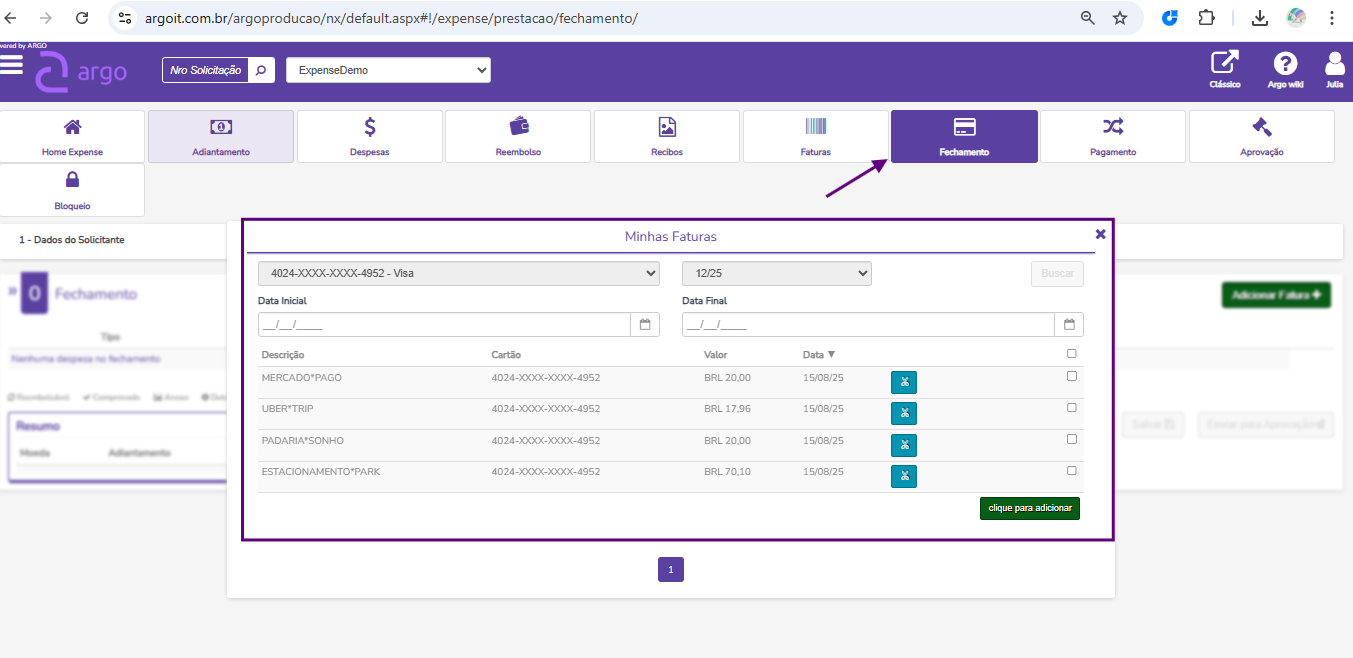Open the Clássico external link icon
The width and height of the screenshot is (1353, 658).
[1224, 63]
